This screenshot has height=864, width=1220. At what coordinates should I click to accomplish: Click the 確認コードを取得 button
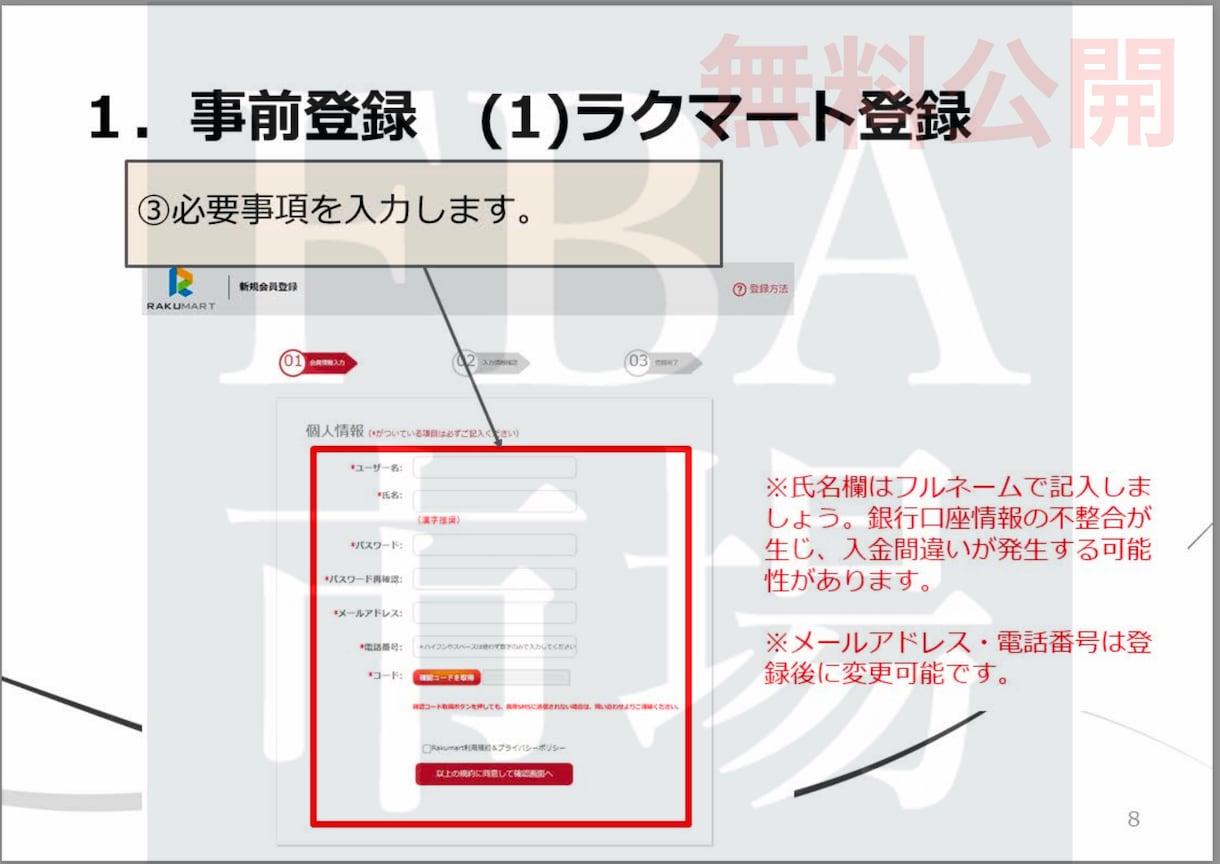click(447, 678)
